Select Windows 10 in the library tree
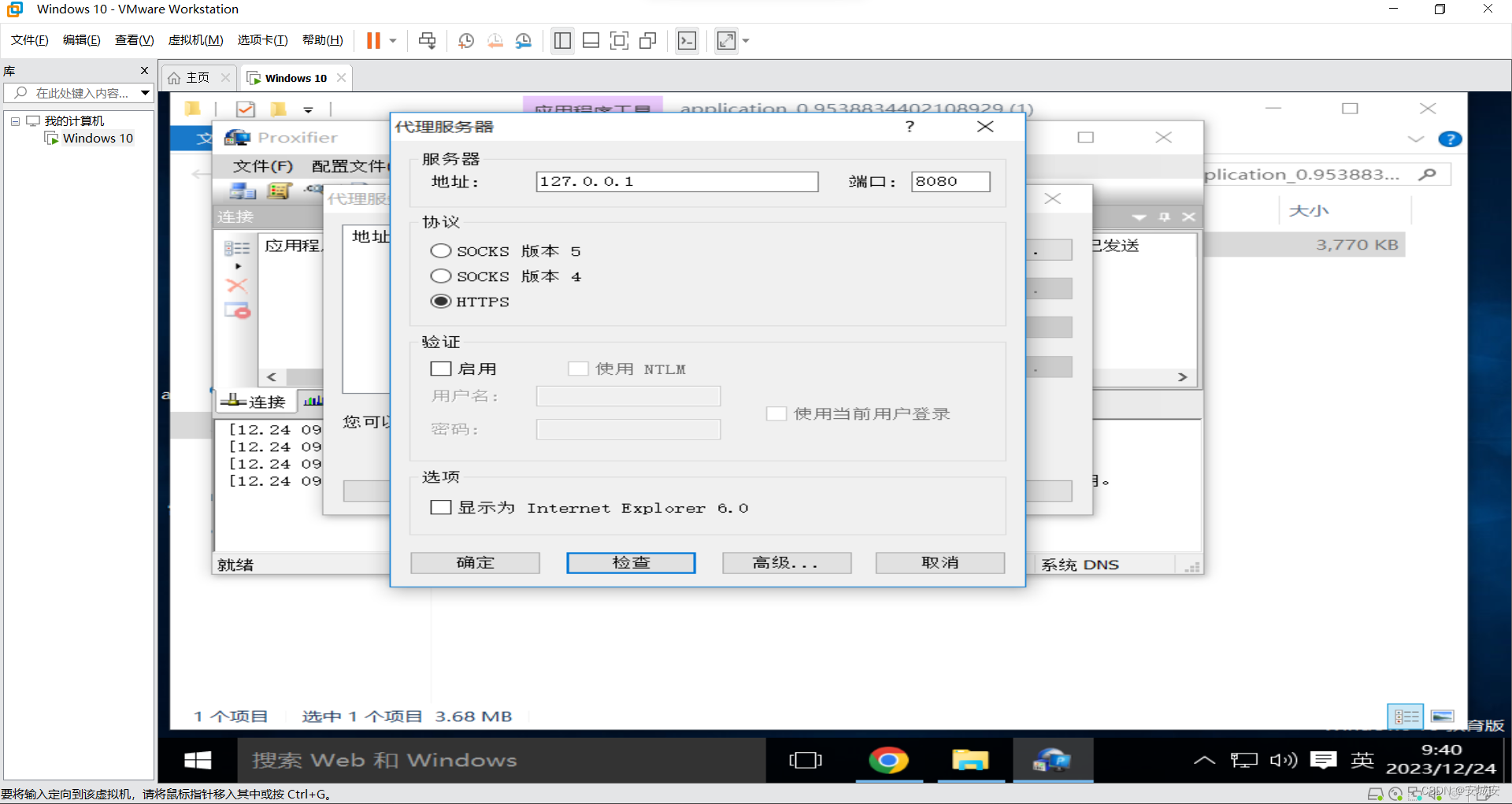Screen dimensions: 1512x804 98,139
